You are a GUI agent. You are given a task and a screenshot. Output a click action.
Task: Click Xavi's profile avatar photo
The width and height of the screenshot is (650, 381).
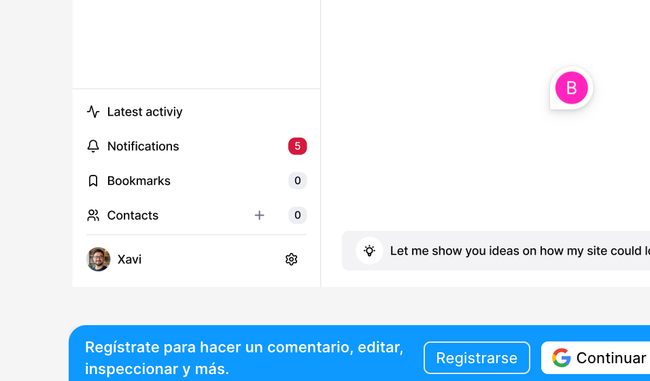point(98,259)
